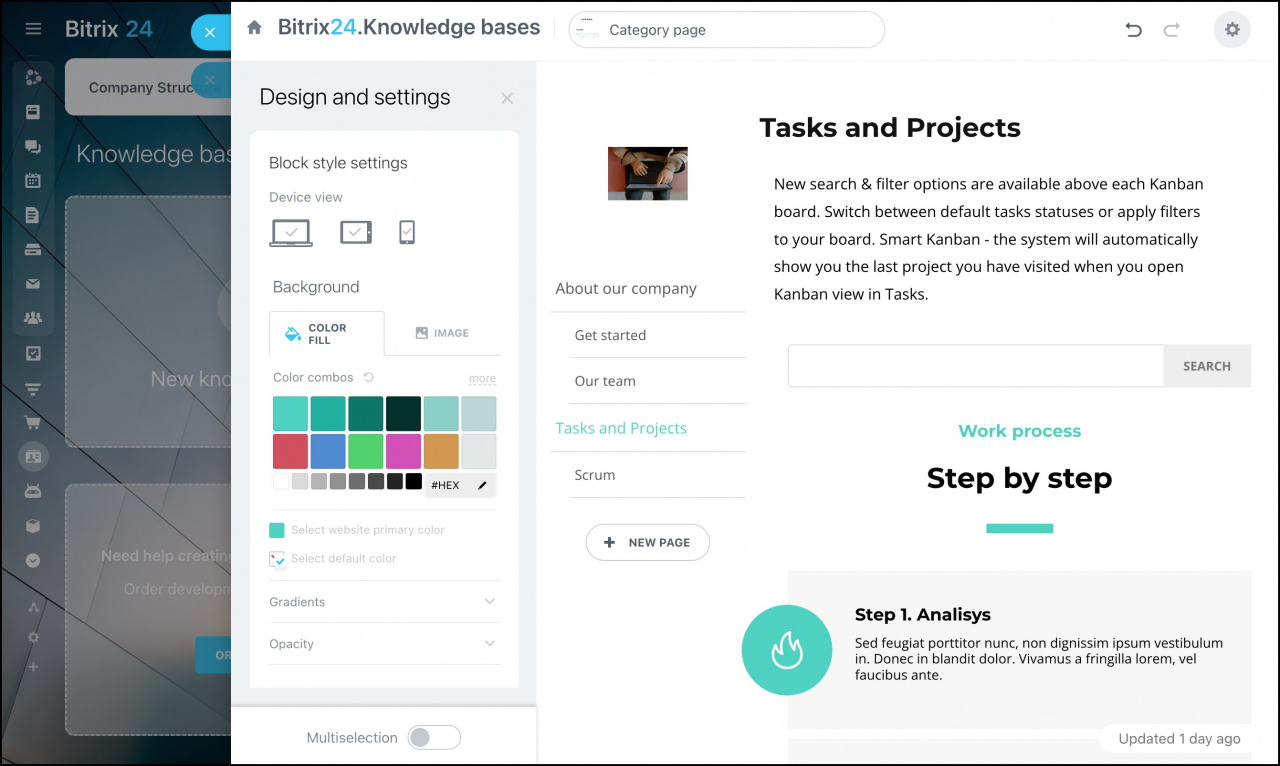This screenshot has width=1280, height=766.
Task: Click the #HEX color input
Action: tap(460, 485)
